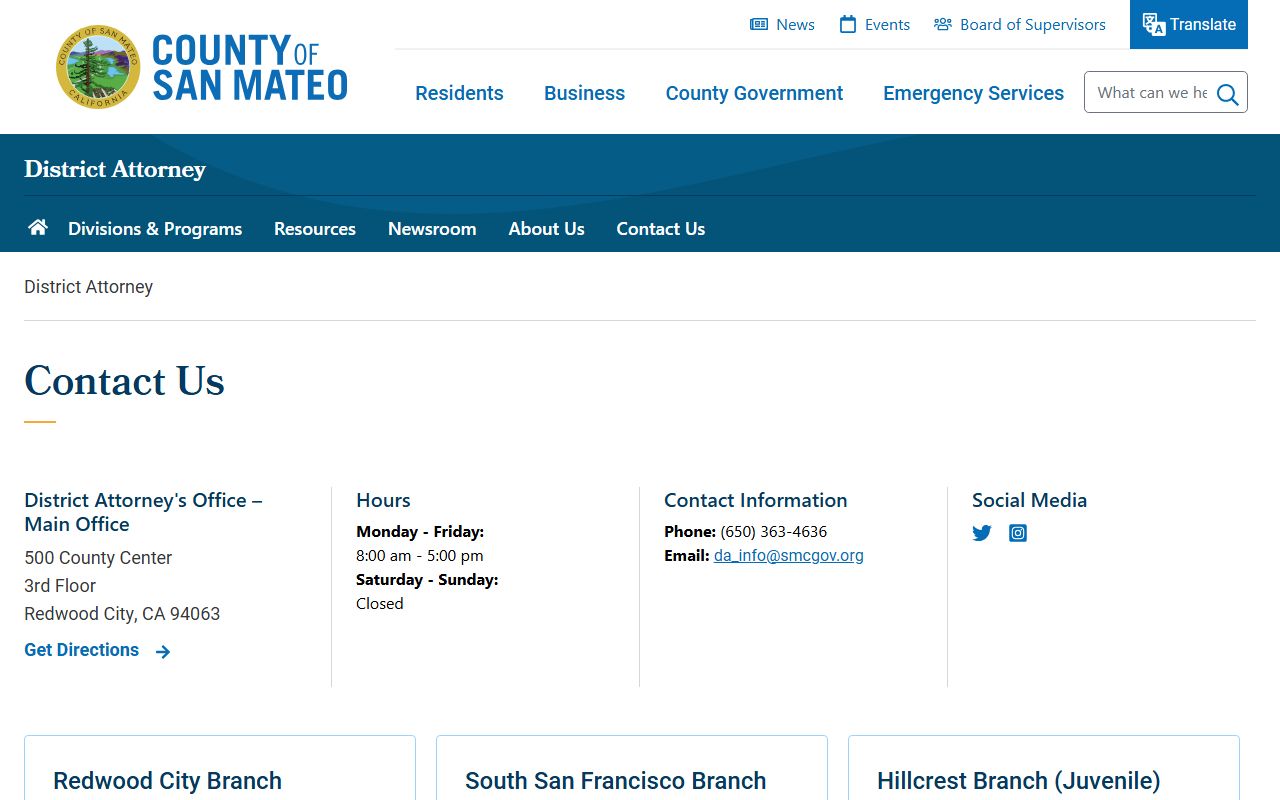Click the search magnifying glass icon

tap(1228, 94)
